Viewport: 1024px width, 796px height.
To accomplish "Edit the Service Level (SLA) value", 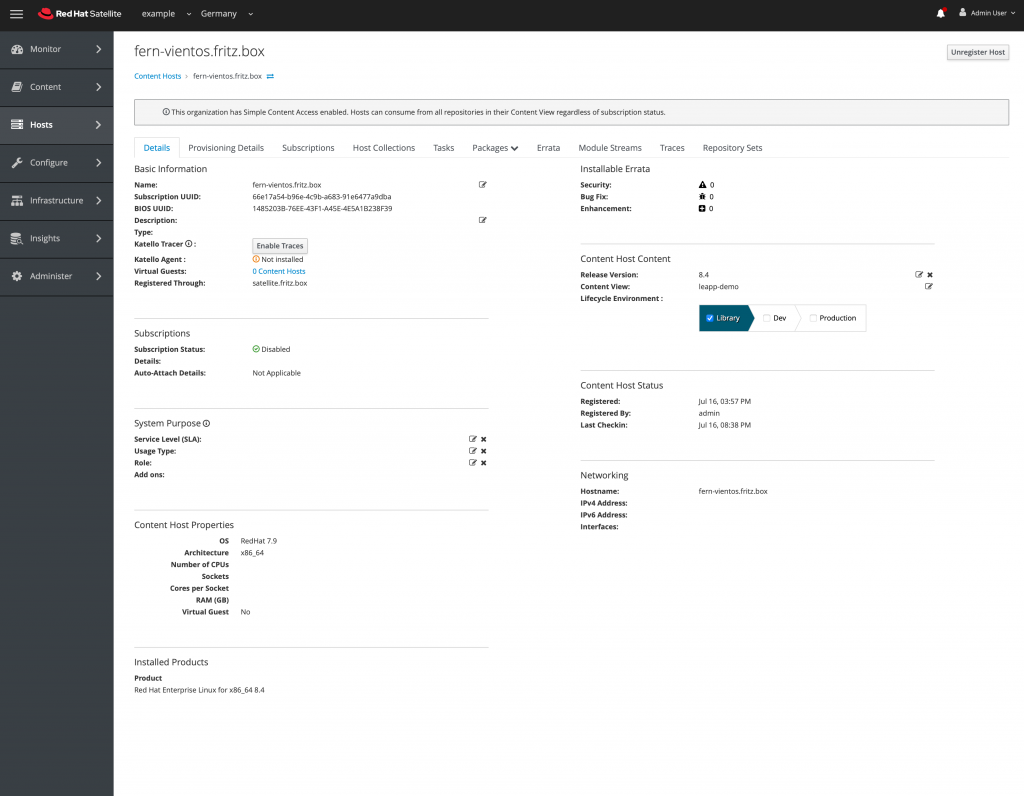I will (473, 439).
